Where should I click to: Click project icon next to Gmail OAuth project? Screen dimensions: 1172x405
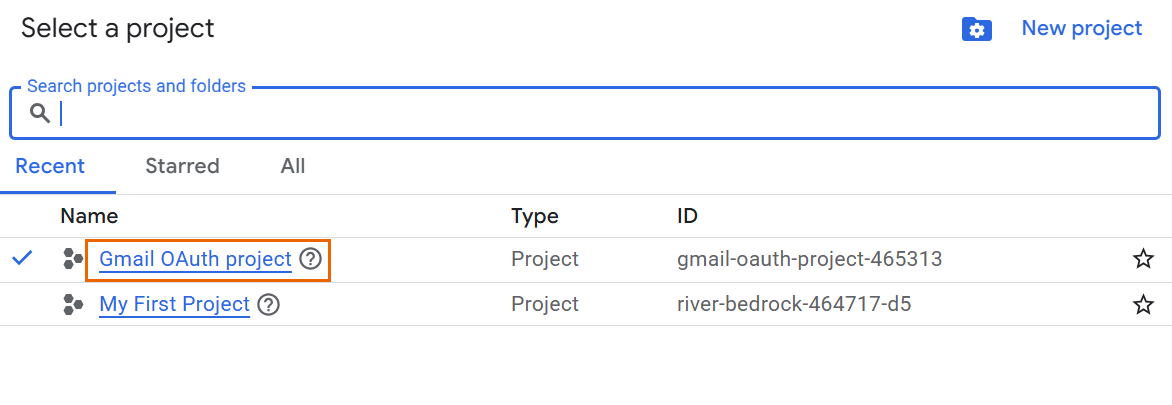click(73, 260)
